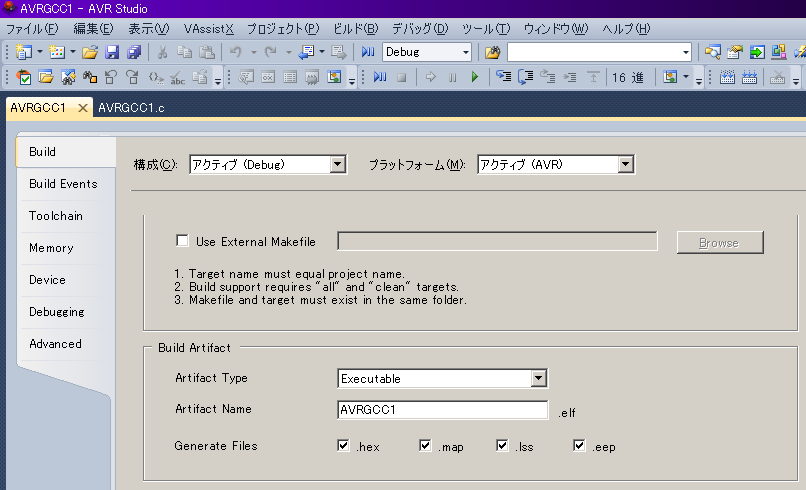Click the Save All icon
The image size is (806, 490).
click(134, 52)
